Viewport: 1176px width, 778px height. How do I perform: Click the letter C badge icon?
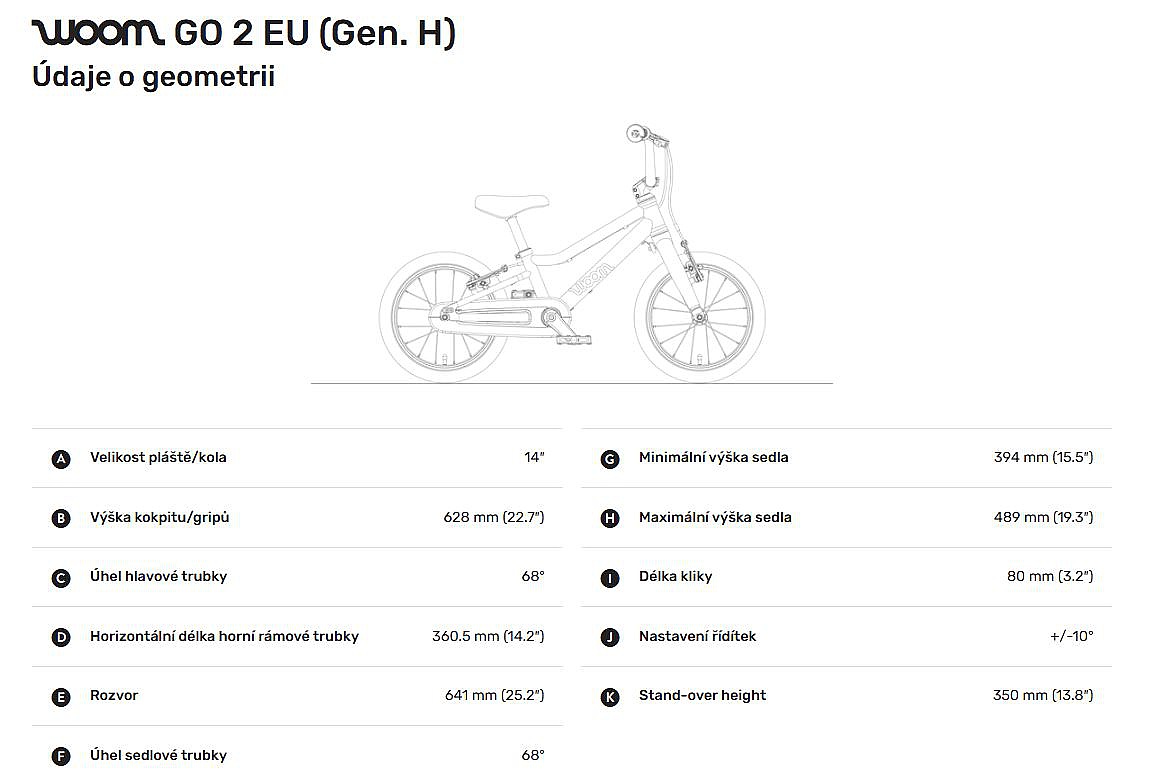tap(61, 578)
